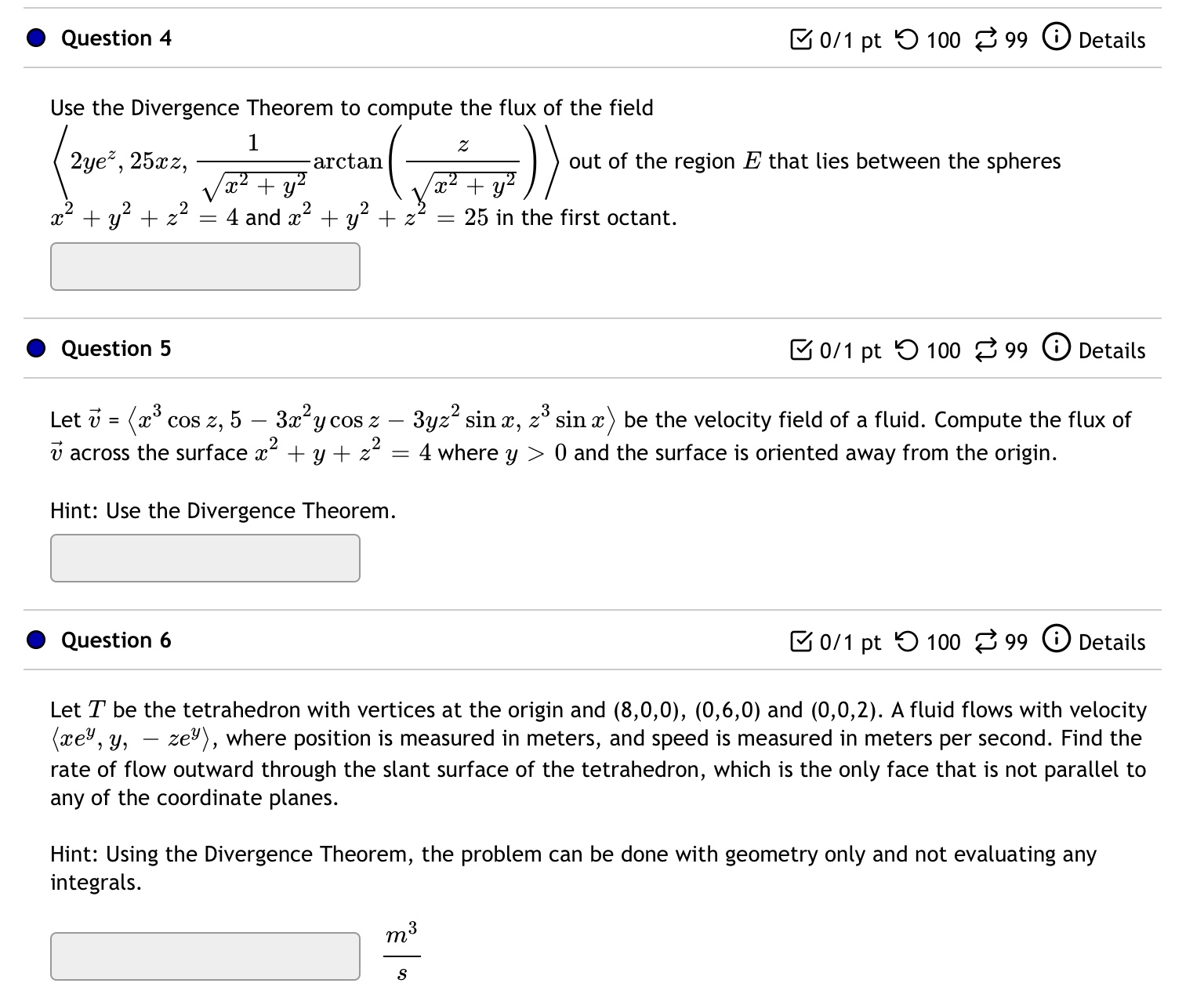This screenshot has height=1005, width=1204.
Task: Select the Question 5 heading
Action: coord(115,350)
